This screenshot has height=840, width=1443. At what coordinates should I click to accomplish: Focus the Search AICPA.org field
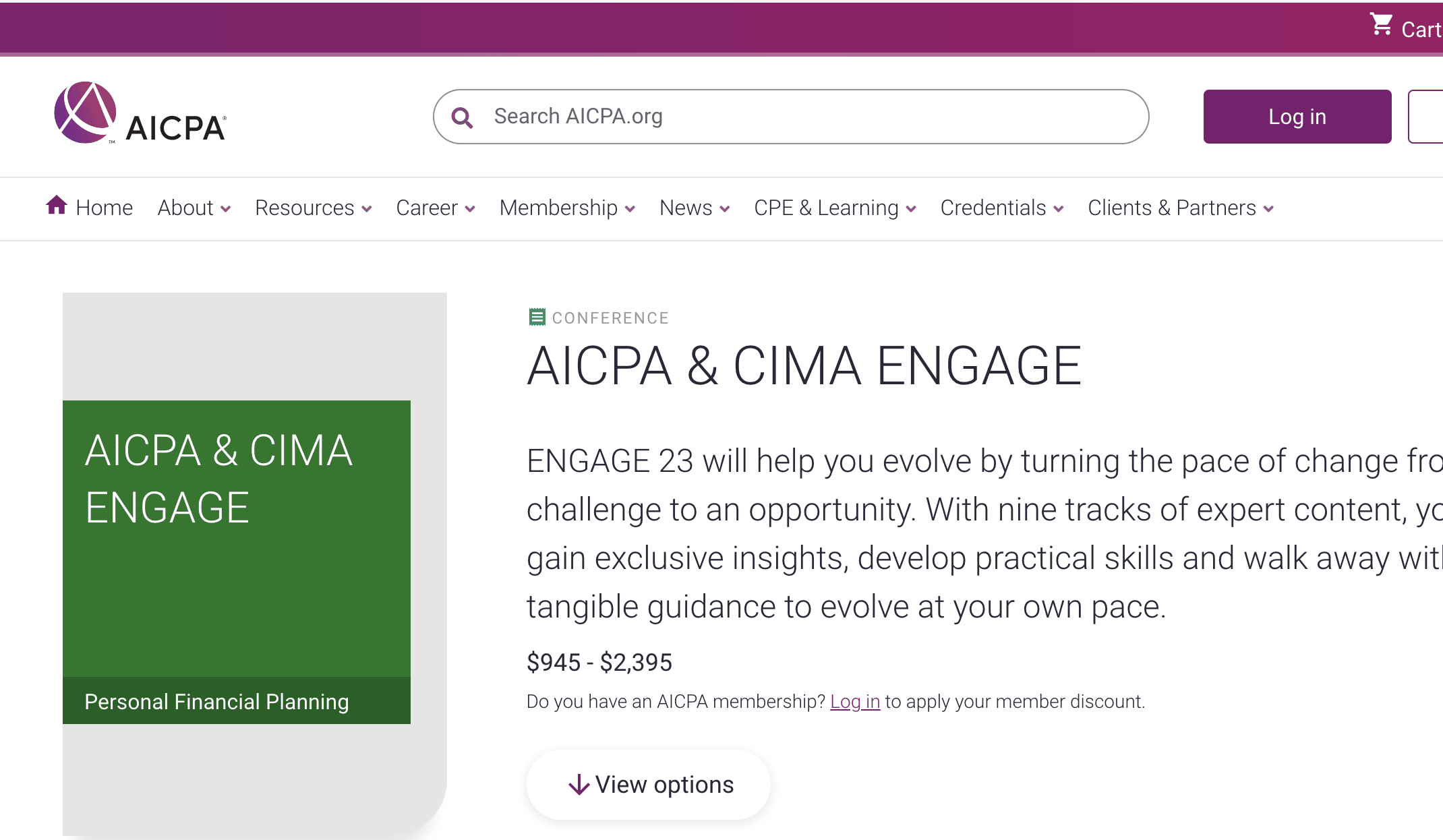791,117
